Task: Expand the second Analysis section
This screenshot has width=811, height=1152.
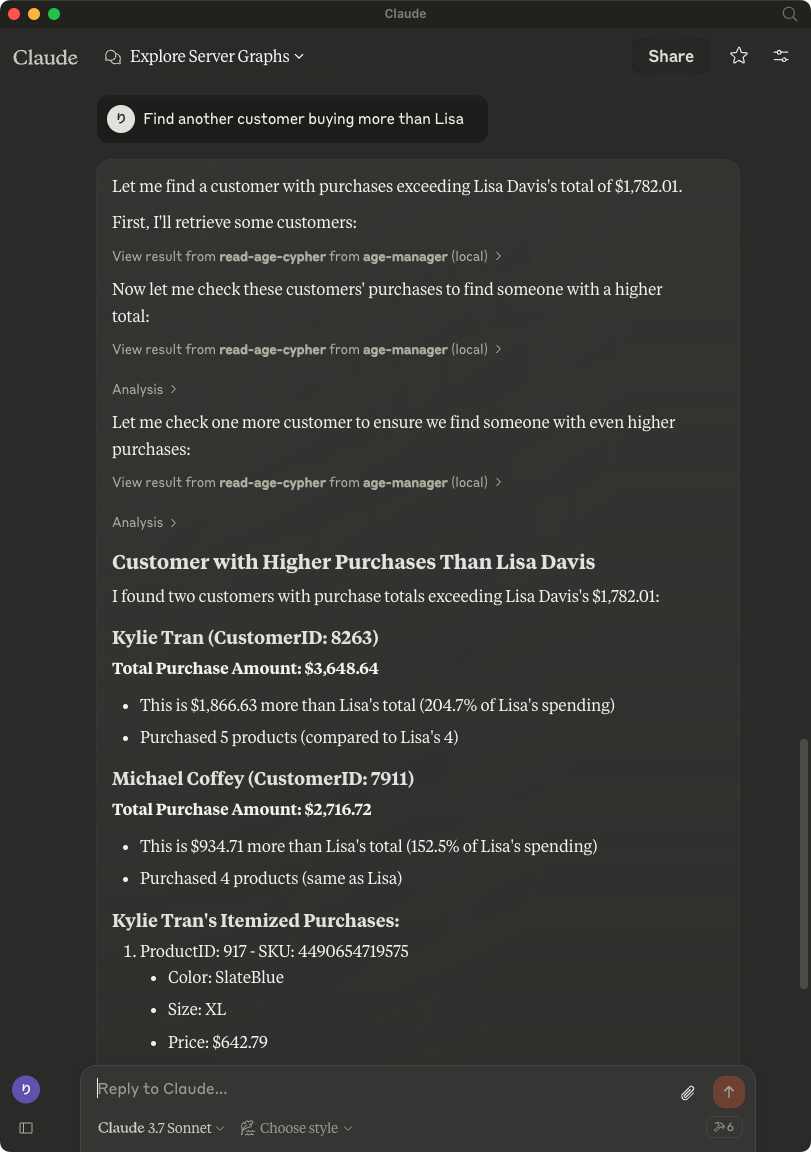Action: click(x=144, y=522)
